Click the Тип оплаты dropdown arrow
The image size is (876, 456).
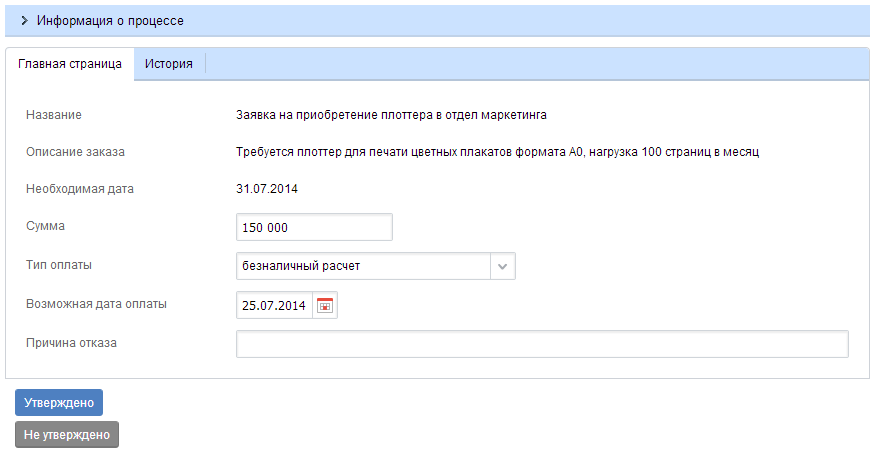click(503, 267)
